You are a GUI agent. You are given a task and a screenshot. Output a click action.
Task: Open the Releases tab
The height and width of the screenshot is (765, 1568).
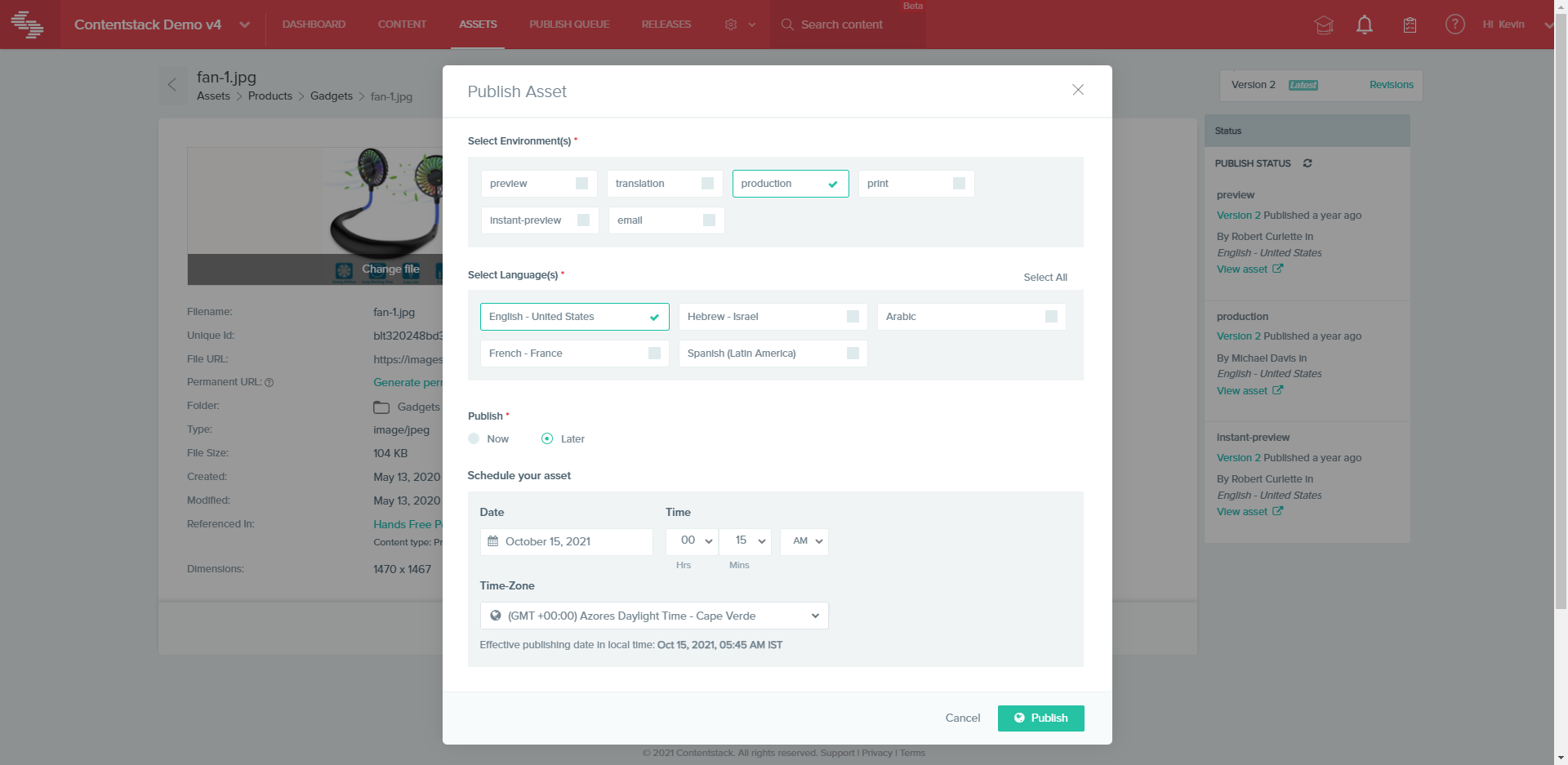pos(666,24)
